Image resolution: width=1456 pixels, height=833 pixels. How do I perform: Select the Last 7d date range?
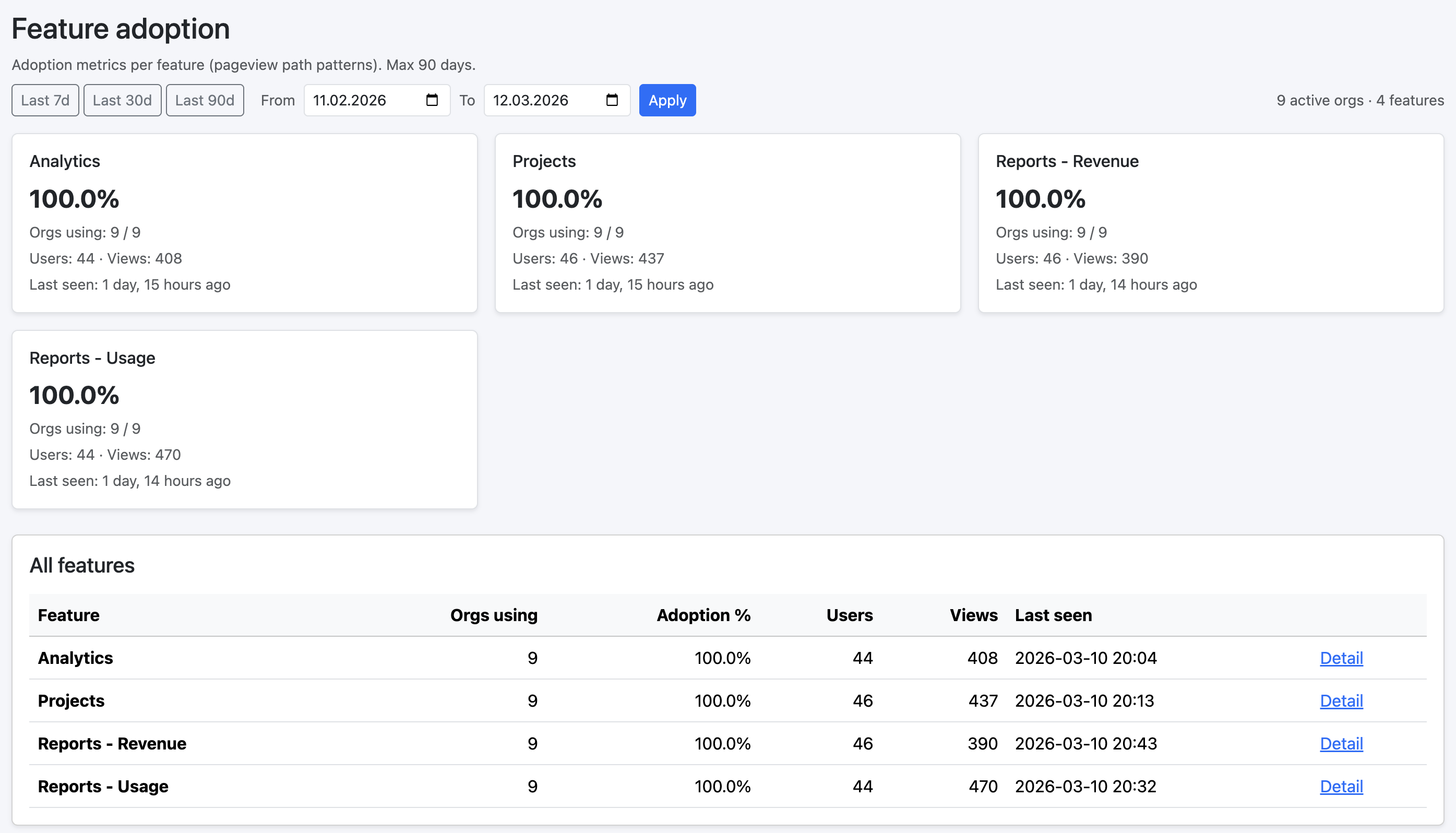(x=44, y=100)
